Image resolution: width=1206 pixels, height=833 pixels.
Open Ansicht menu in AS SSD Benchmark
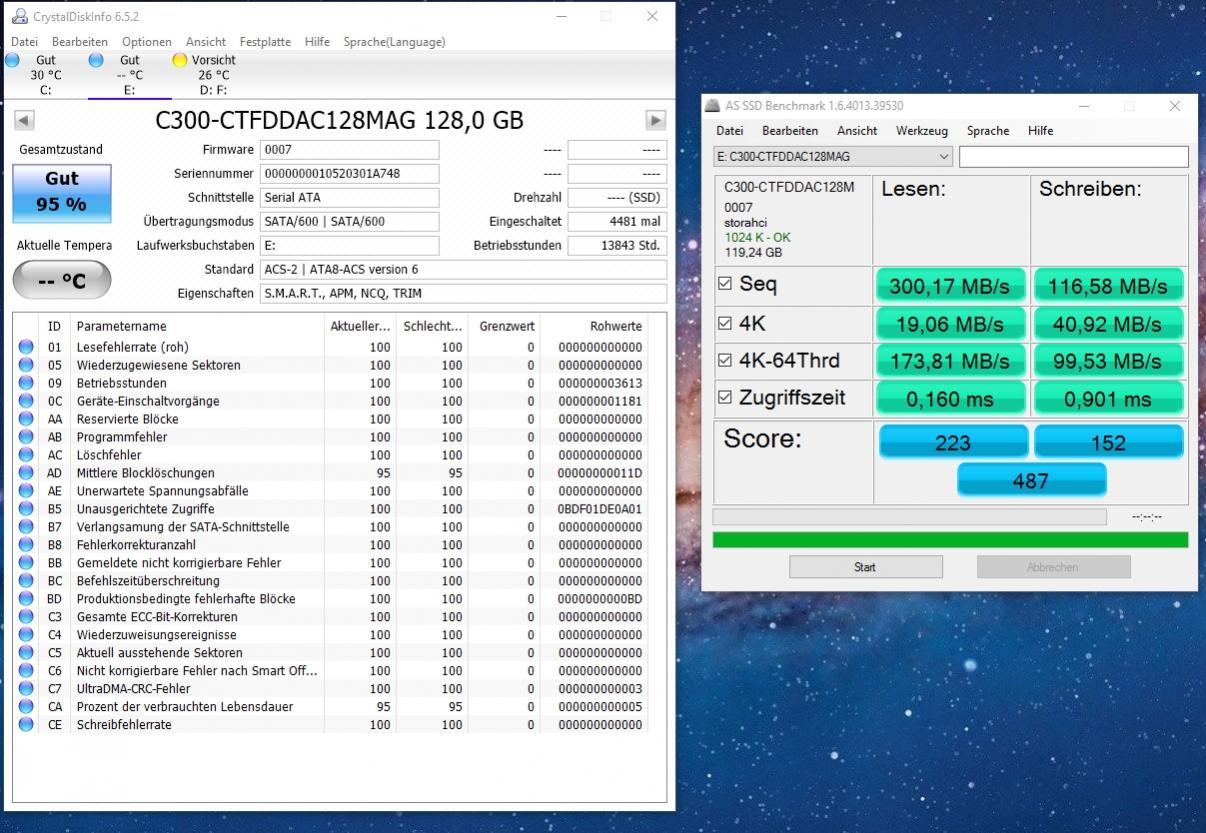coord(857,131)
